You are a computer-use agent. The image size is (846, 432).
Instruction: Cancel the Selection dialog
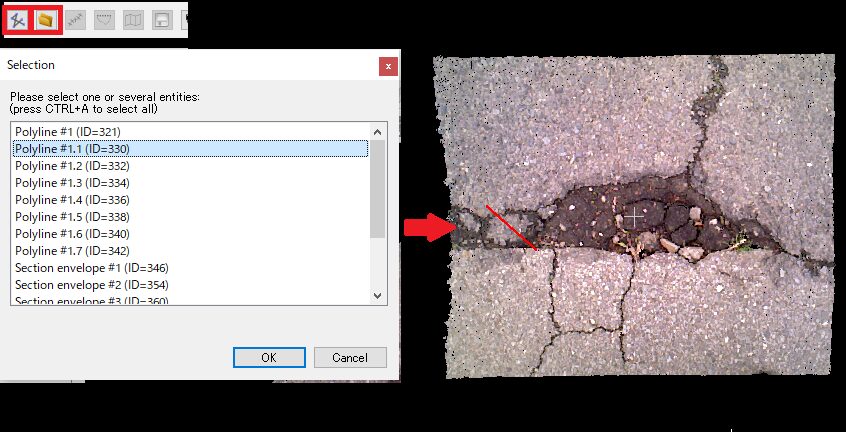pos(350,358)
